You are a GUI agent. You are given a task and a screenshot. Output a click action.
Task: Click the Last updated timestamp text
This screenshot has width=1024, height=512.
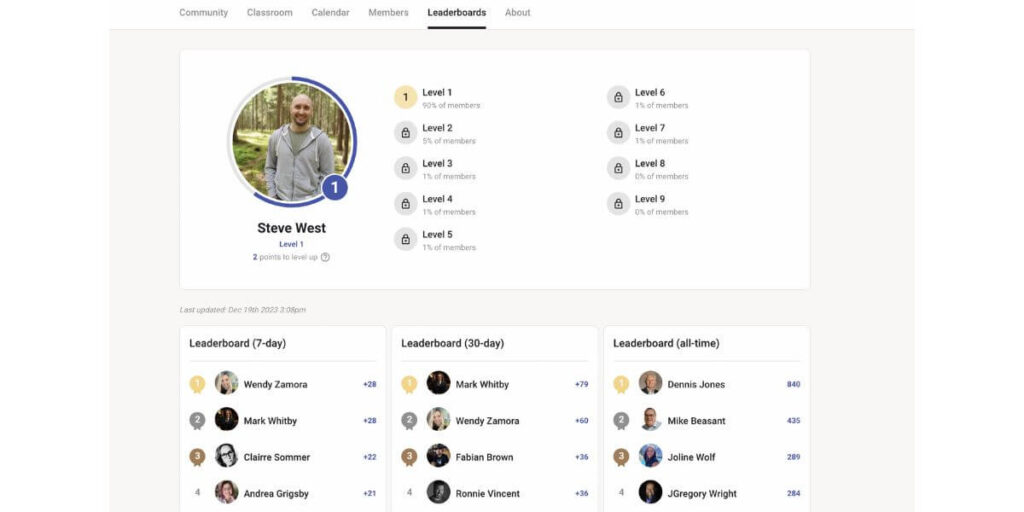click(x=243, y=310)
